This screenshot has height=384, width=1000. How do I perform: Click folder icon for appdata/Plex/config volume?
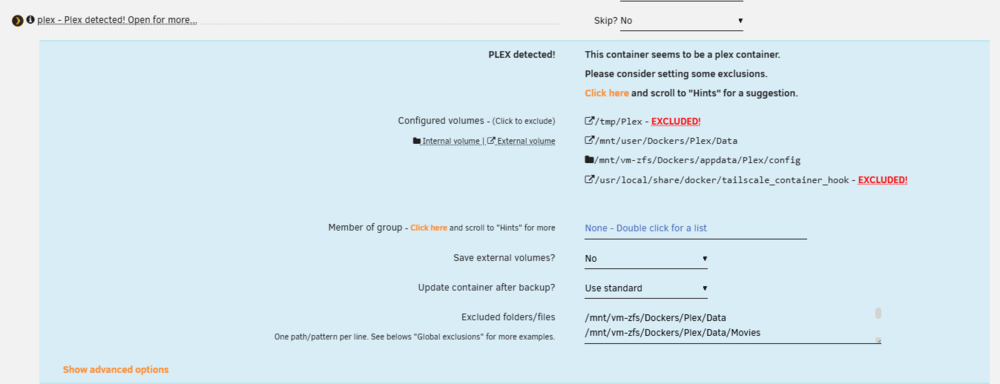point(589,159)
